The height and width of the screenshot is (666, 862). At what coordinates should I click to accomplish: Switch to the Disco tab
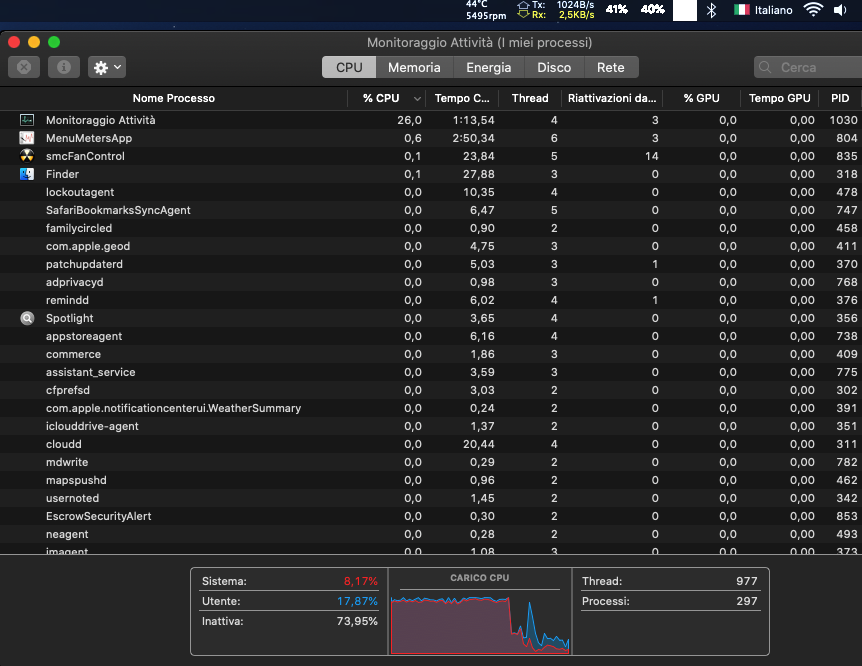554,67
